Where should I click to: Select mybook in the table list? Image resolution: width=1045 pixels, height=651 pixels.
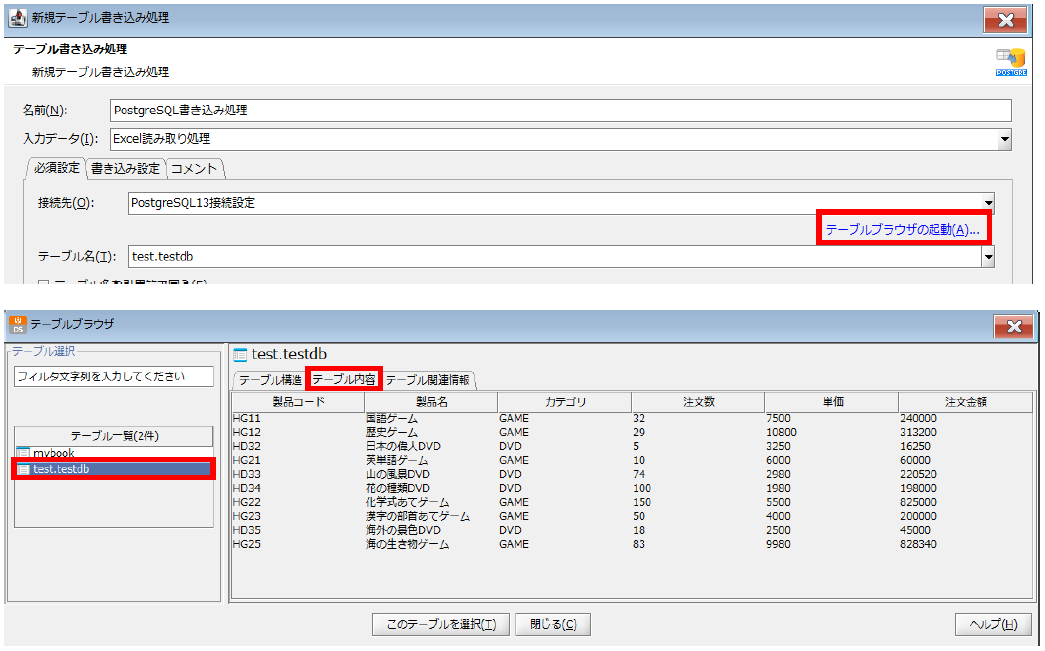tap(54, 454)
